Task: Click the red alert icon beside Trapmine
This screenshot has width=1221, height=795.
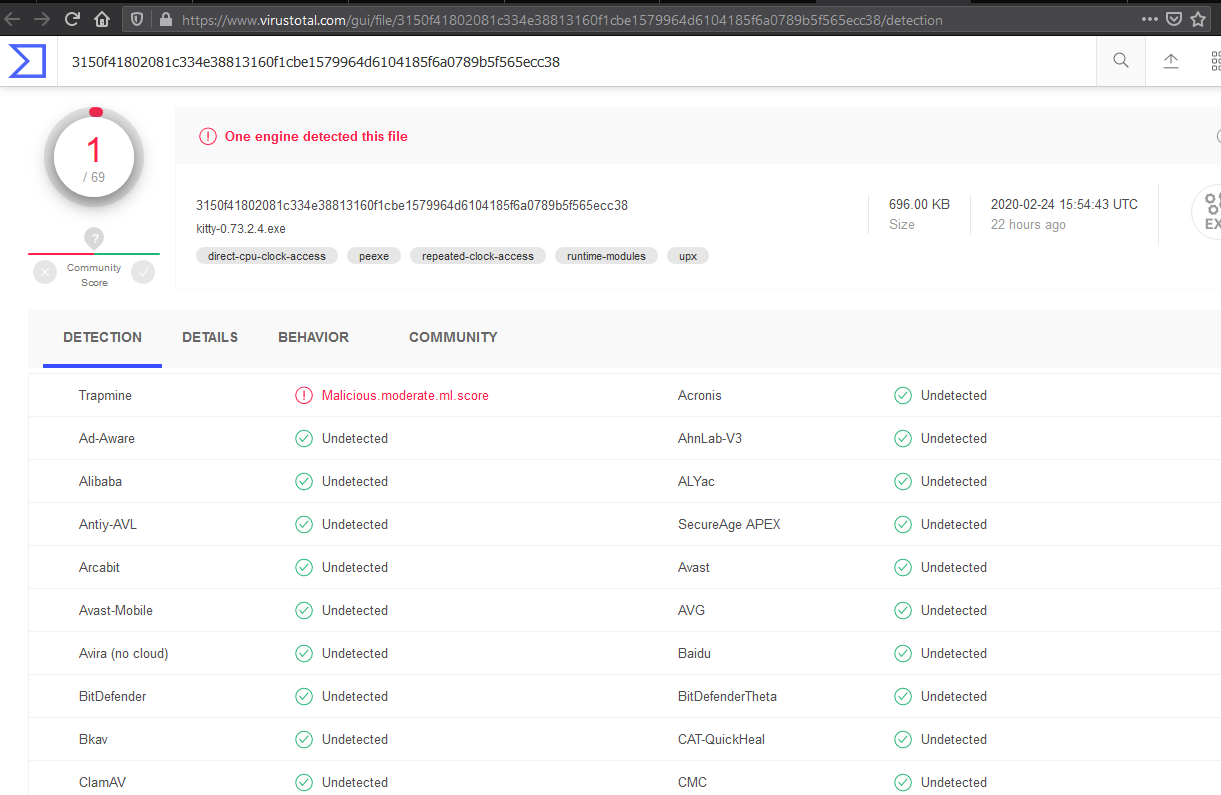Action: 304,395
